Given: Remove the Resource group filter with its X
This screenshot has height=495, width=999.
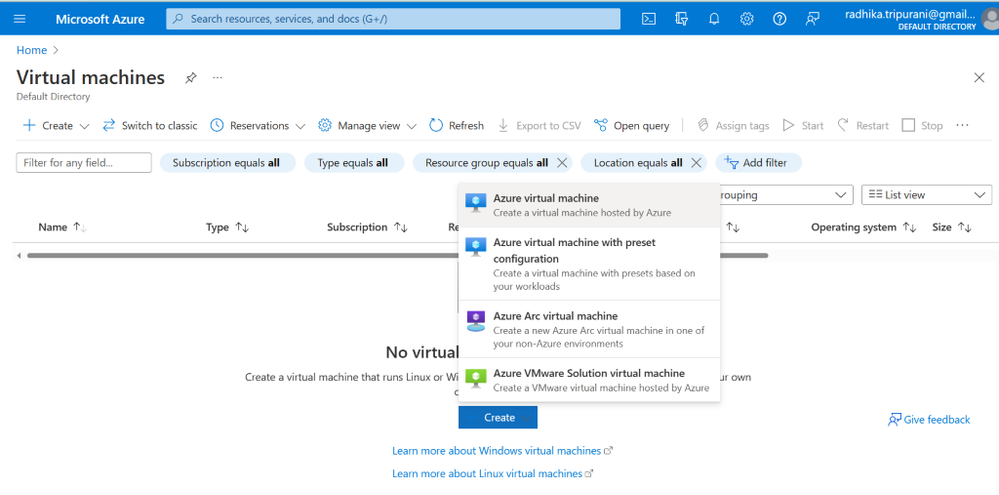Looking at the screenshot, I should coord(562,162).
